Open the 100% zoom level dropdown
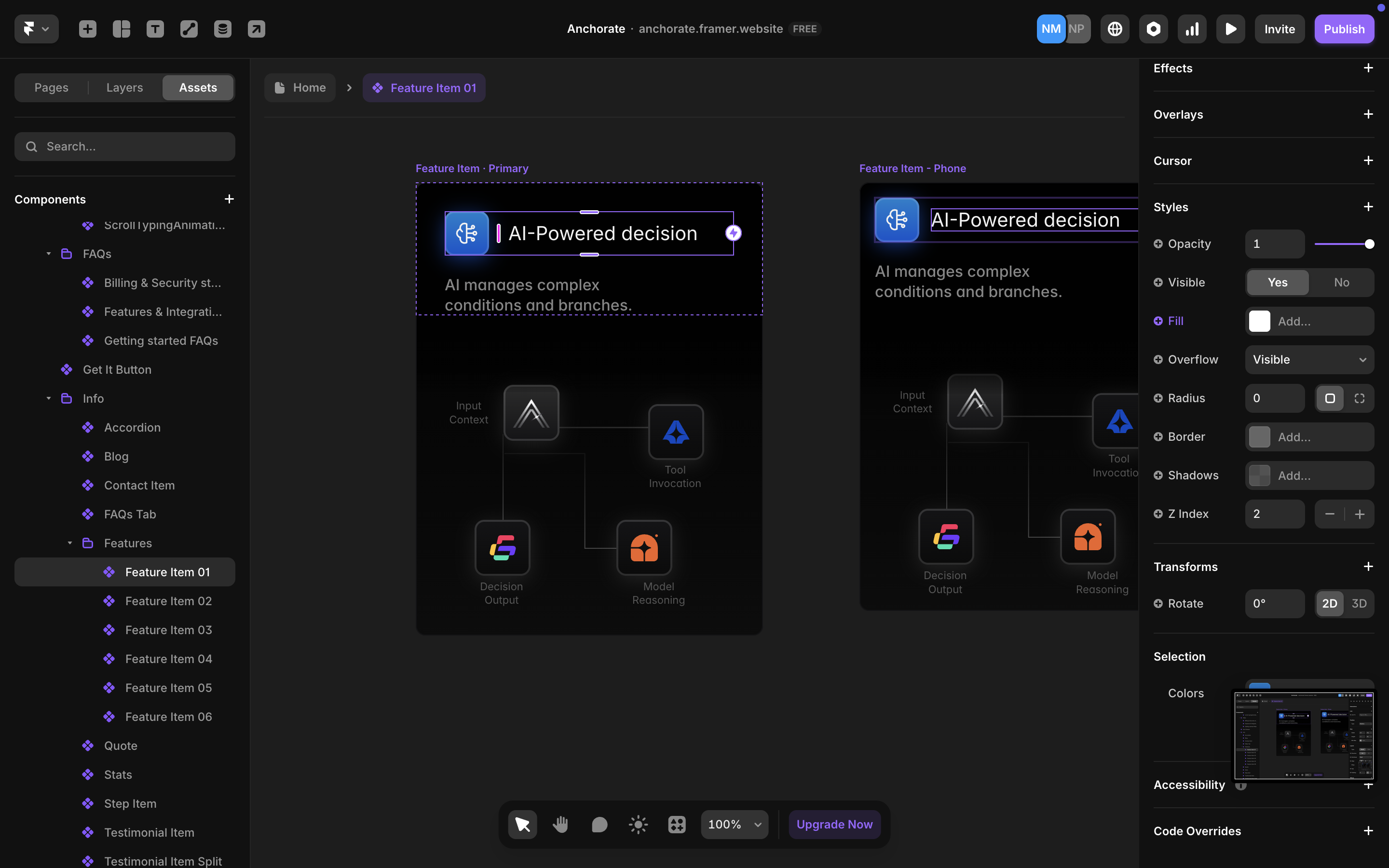The width and height of the screenshot is (1389, 868). pyautogui.click(x=734, y=825)
